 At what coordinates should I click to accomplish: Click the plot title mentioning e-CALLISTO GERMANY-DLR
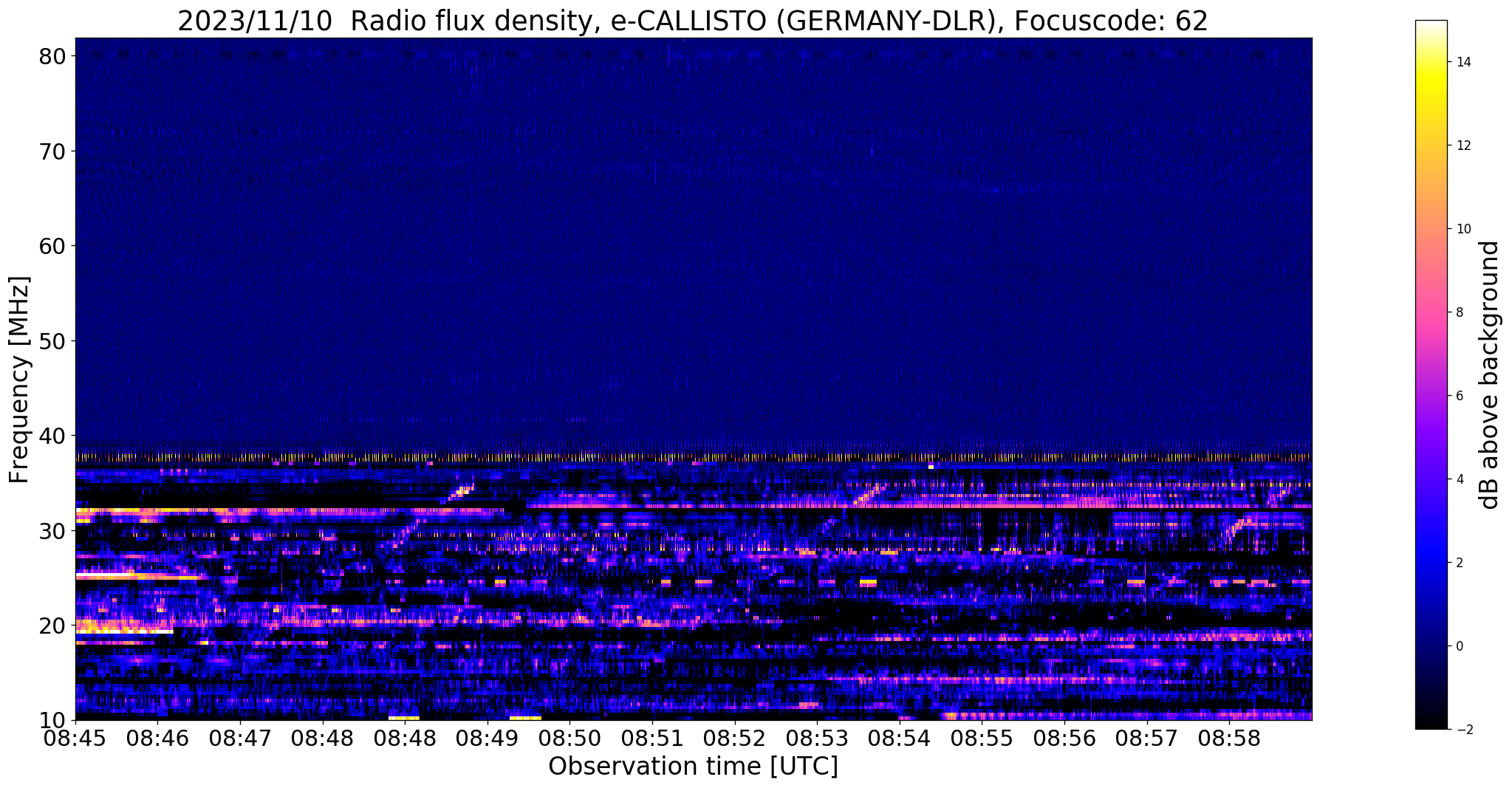693,21
